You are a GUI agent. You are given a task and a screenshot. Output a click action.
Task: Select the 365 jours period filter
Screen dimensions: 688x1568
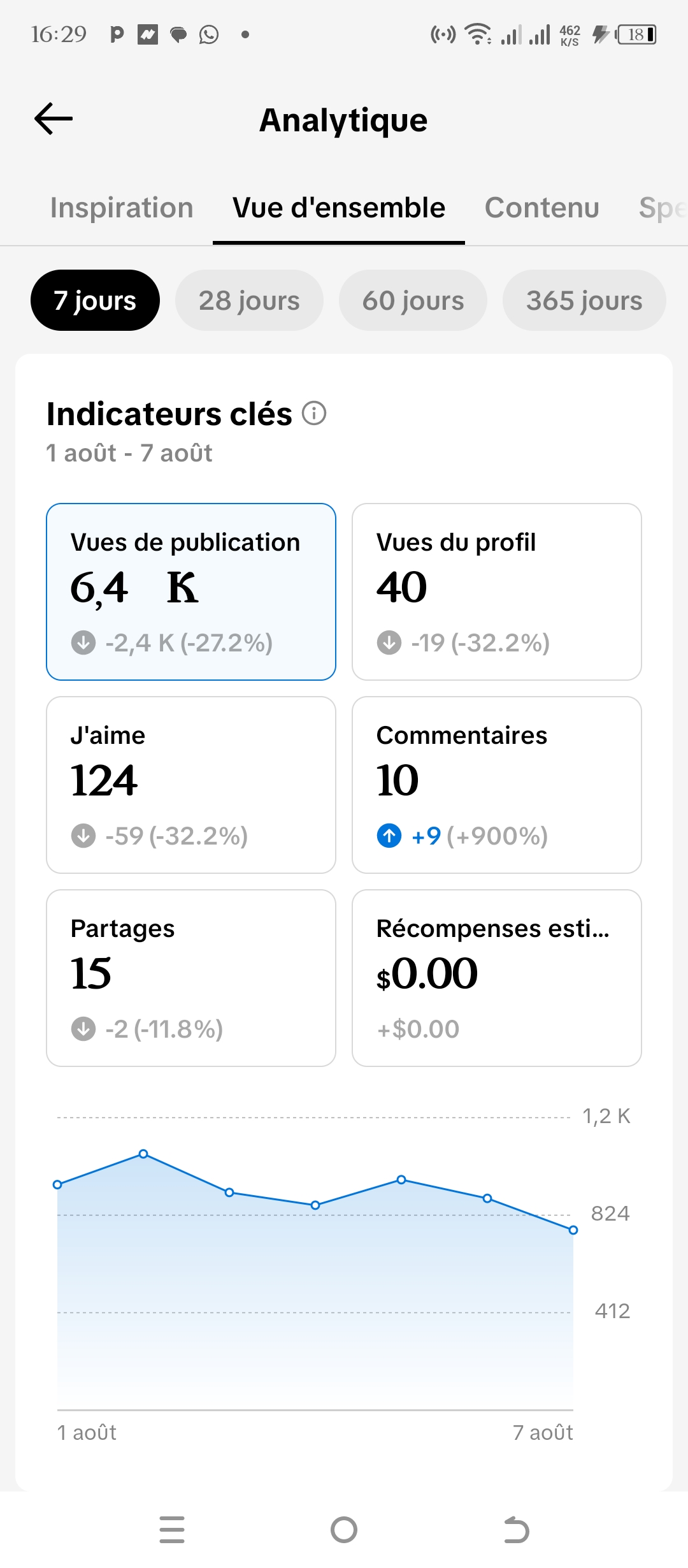pyautogui.click(x=584, y=300)
